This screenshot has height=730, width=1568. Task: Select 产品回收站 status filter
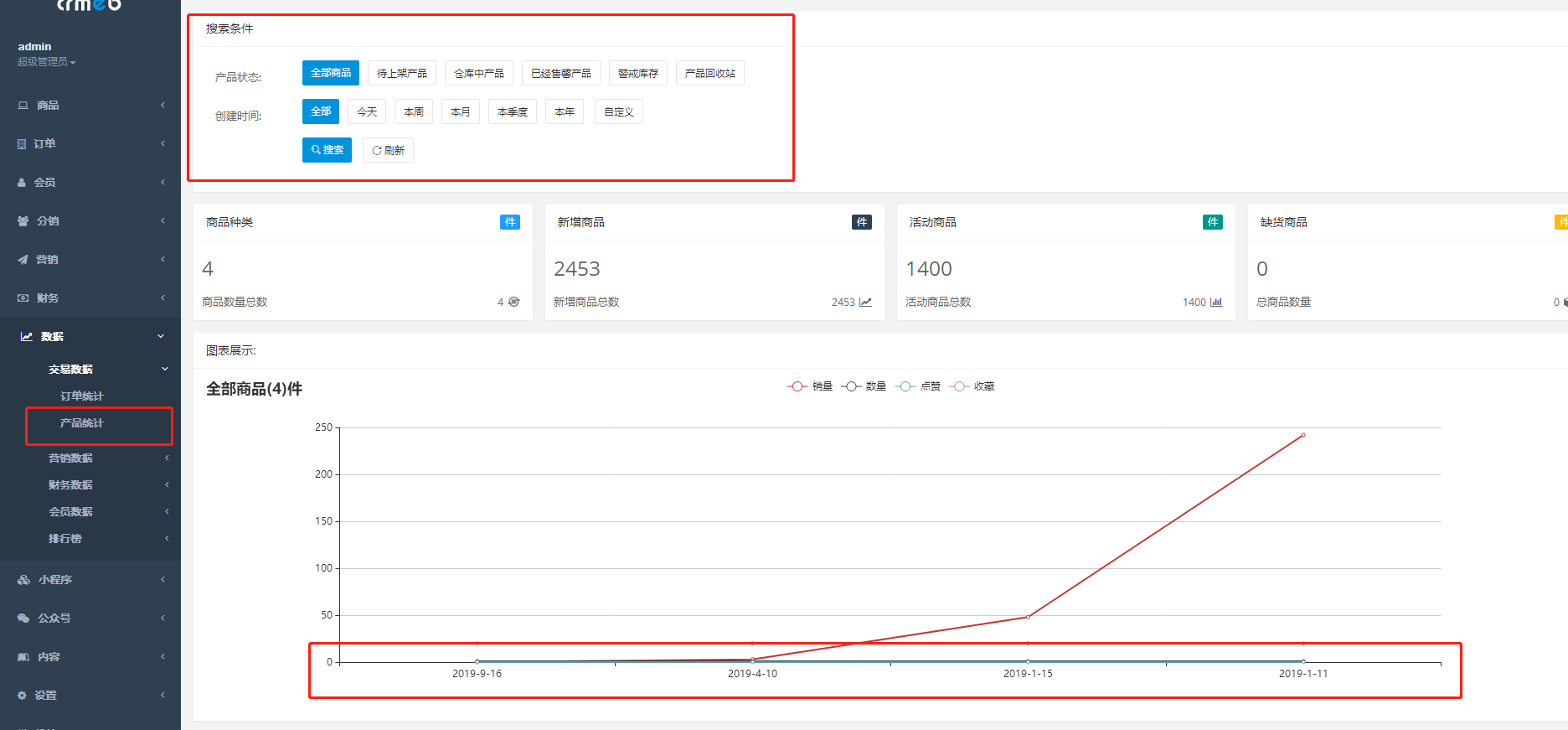click(x=710, y=74)
